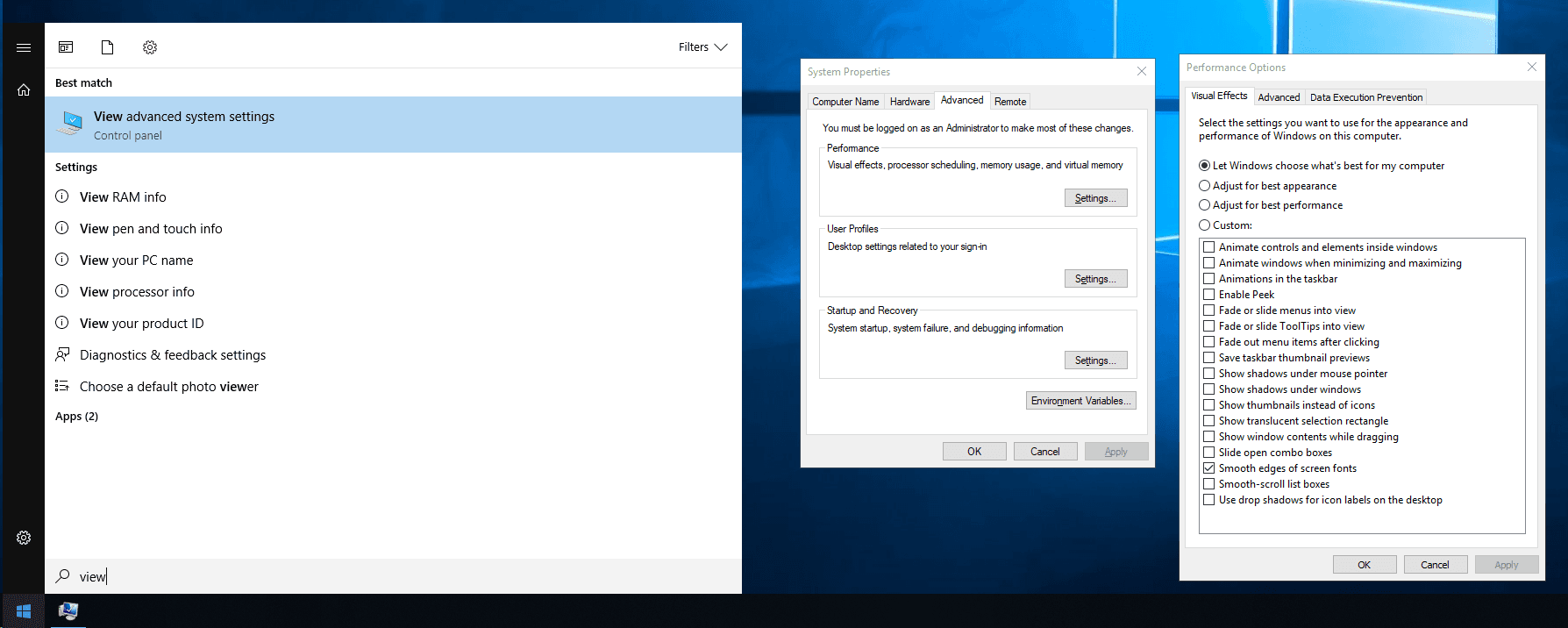Expand the Filters dropdown
The height and width of the screenshot is (628, 1568).
702,47
